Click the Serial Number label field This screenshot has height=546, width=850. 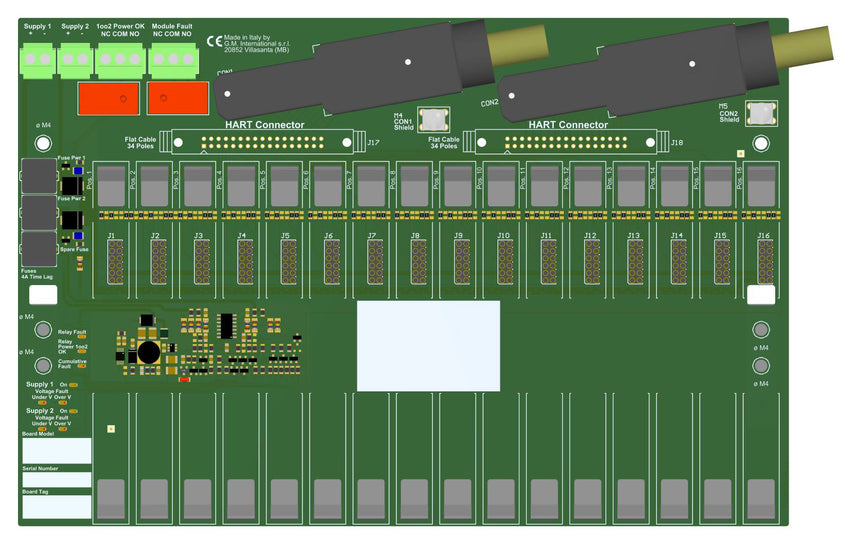click(x=56, y=480)
